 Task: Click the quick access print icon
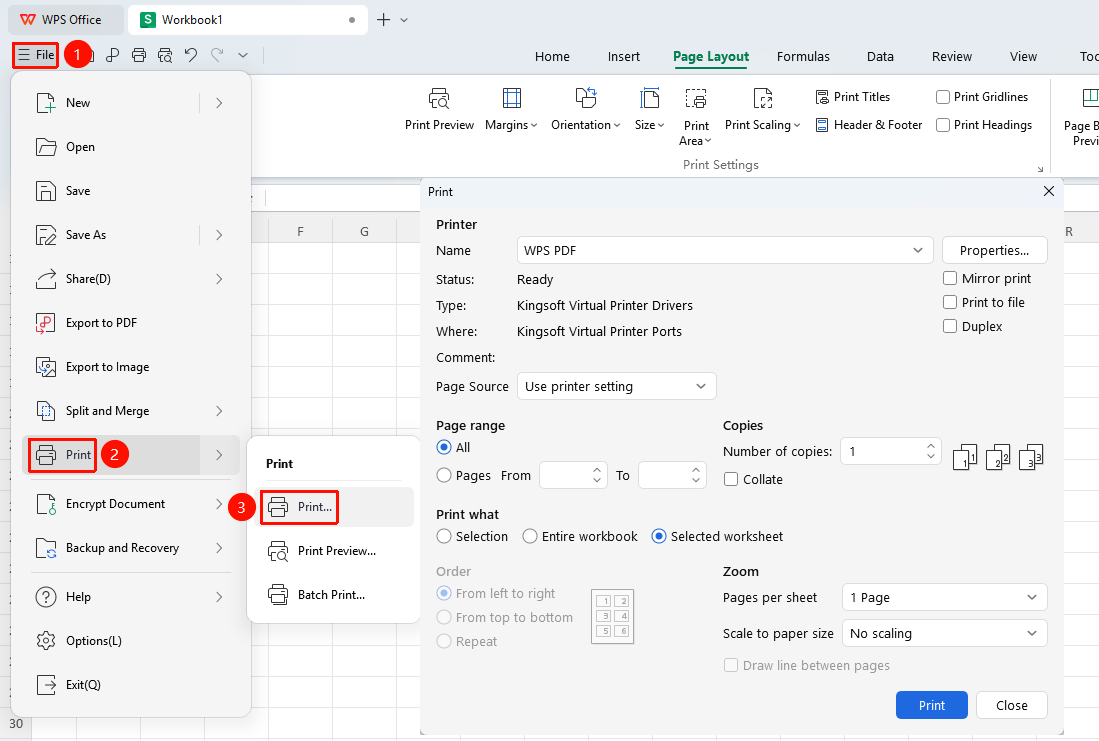pyautogui.click(x=139, y=55)
